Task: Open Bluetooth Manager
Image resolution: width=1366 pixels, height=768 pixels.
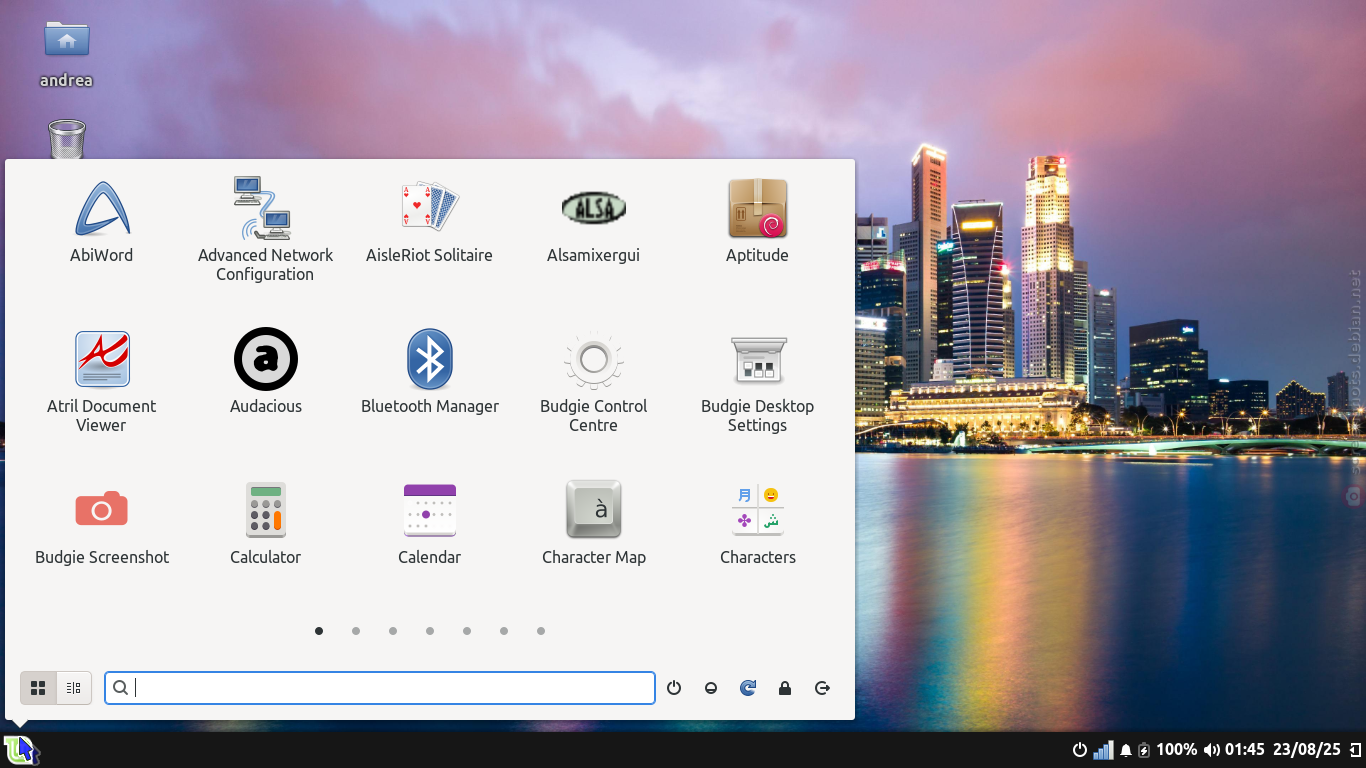Action: tap(429, 373)
